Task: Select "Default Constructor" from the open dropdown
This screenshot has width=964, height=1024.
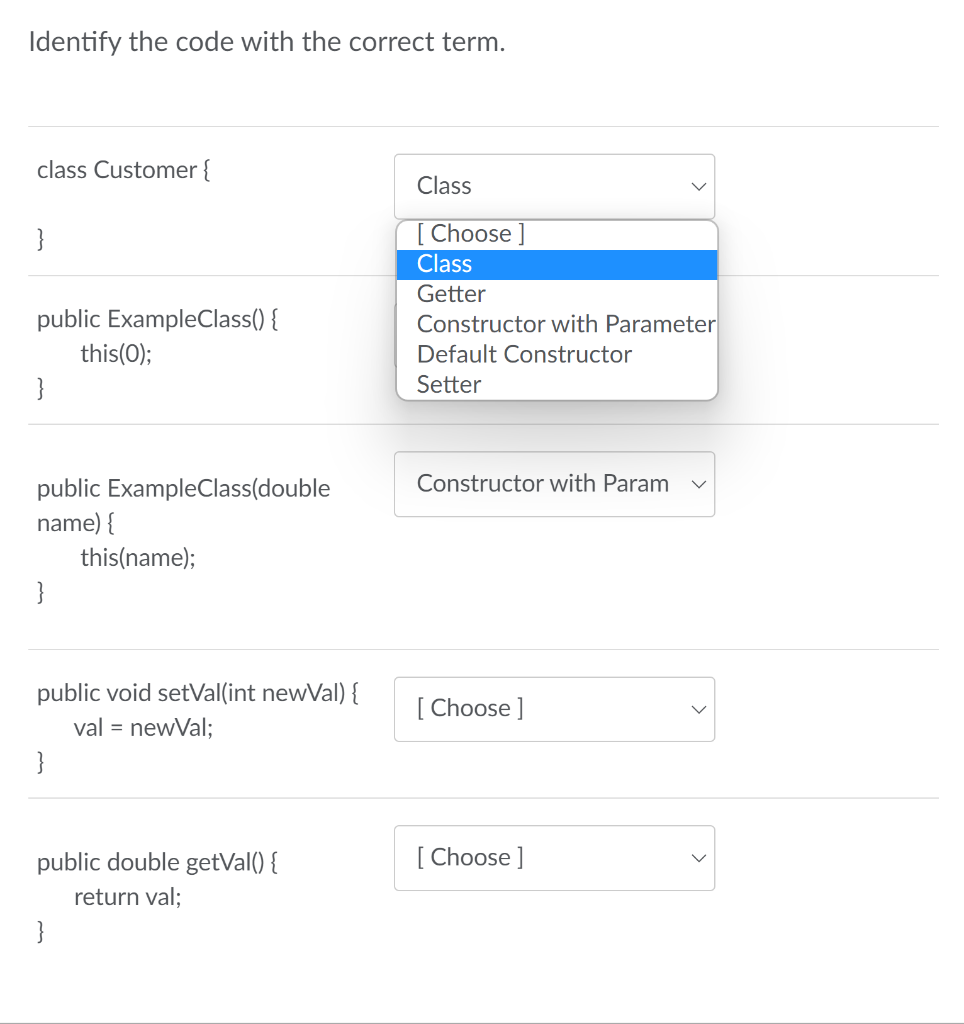Action: coord(524,354)
